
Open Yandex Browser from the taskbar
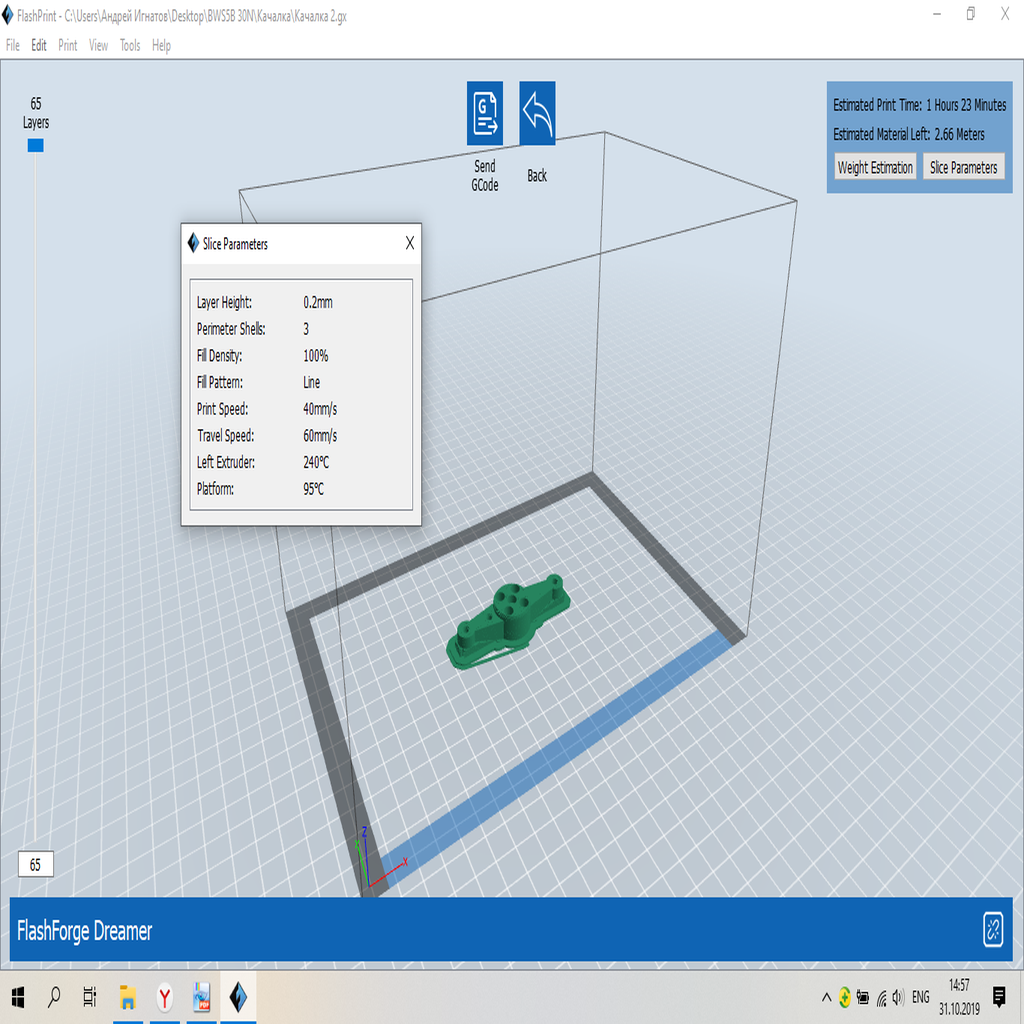tap(164, 997)
